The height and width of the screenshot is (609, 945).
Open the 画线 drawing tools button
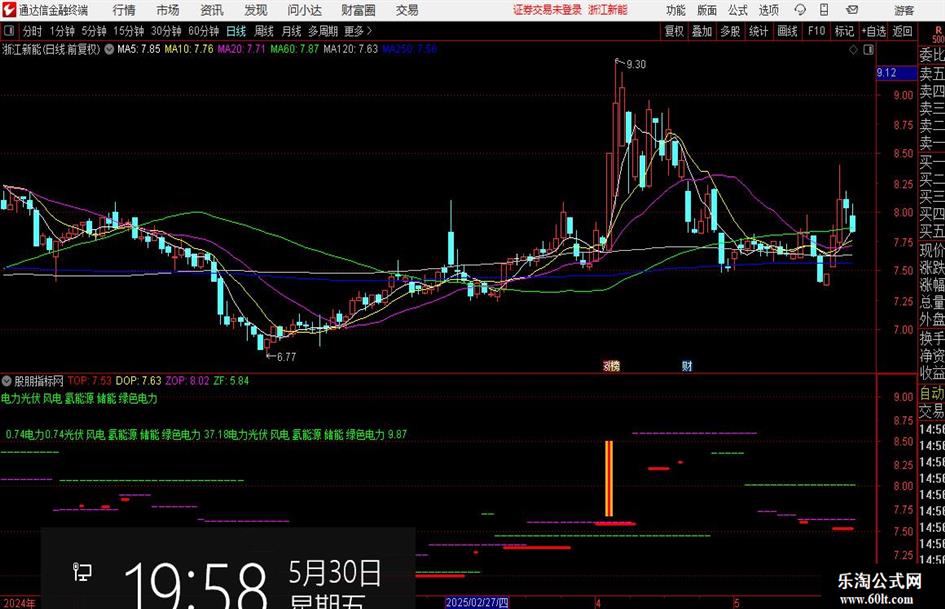pyautogui.click(x=787, y=31)
